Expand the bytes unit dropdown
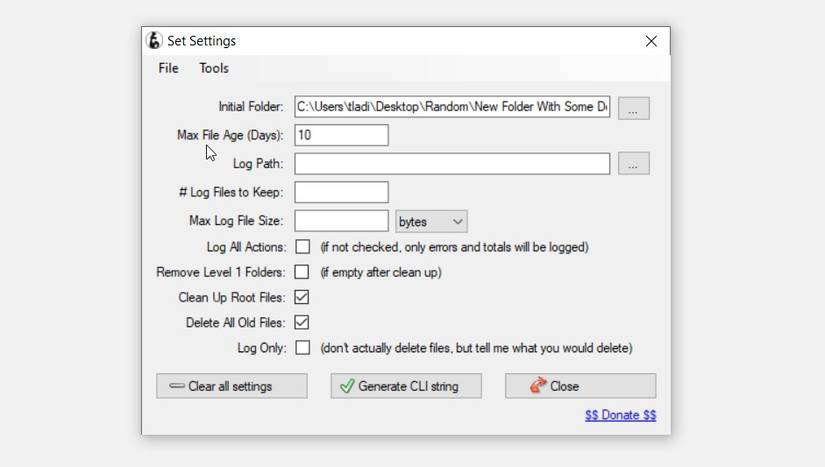Image resolution: width=825 pixels, height=467 pixels. click(431, 221)
